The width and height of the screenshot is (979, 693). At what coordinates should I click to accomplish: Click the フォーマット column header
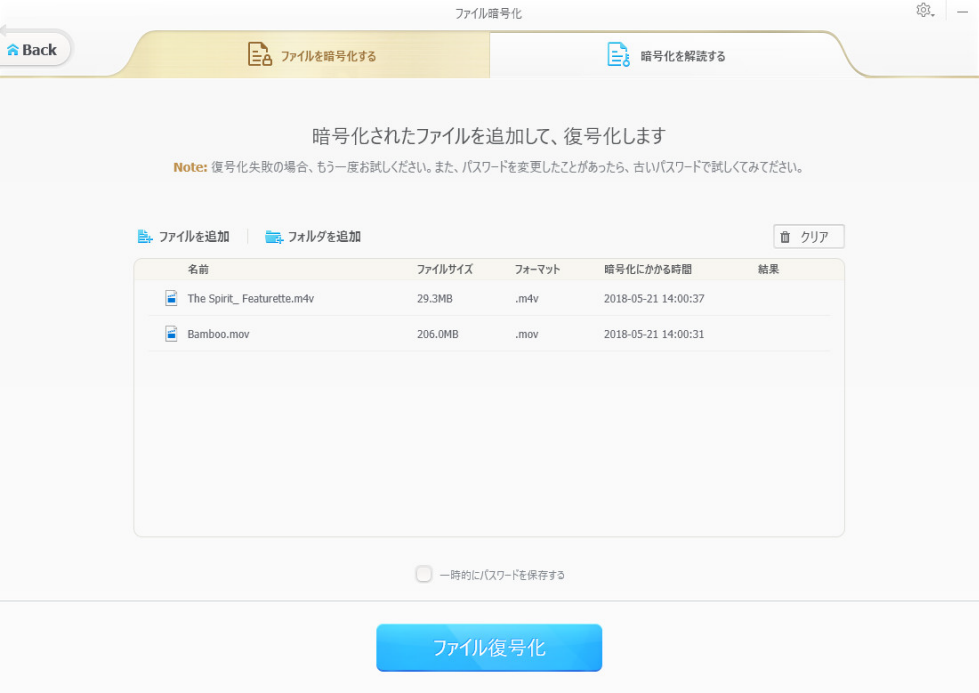pos(537,269)
